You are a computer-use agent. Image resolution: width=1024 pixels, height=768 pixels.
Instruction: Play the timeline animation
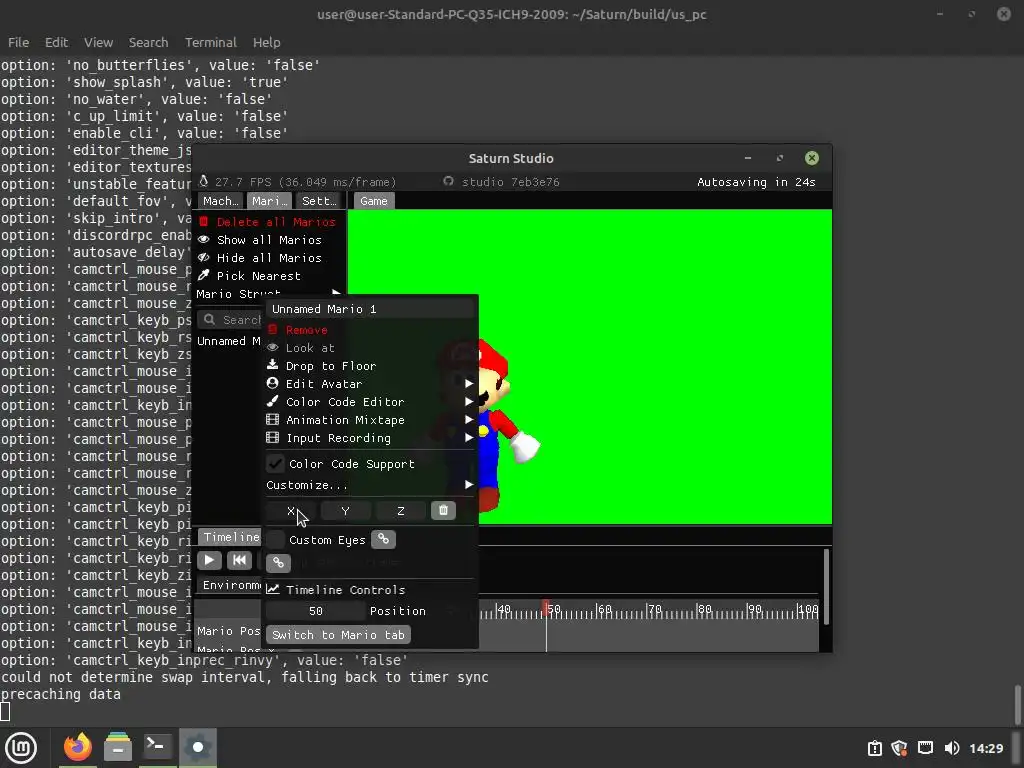209,560
